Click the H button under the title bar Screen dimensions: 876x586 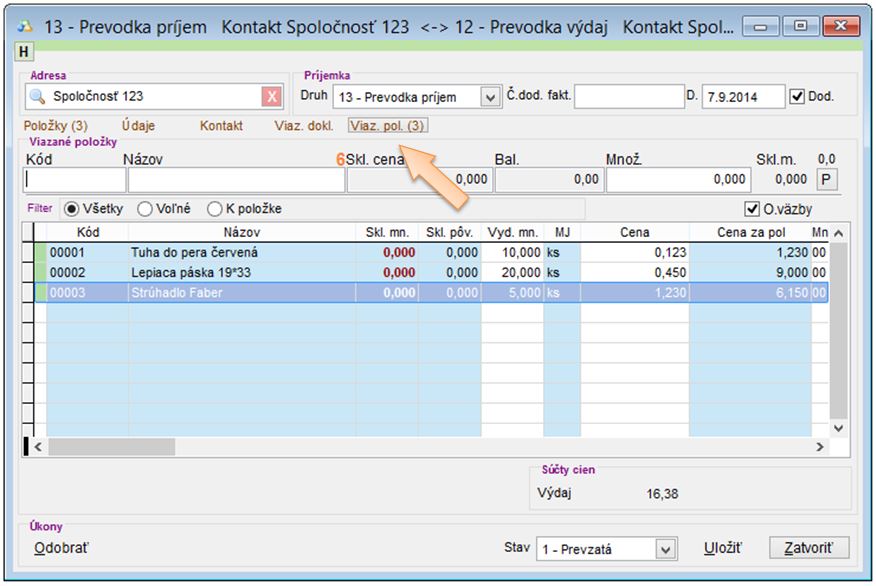pos(24,51)
